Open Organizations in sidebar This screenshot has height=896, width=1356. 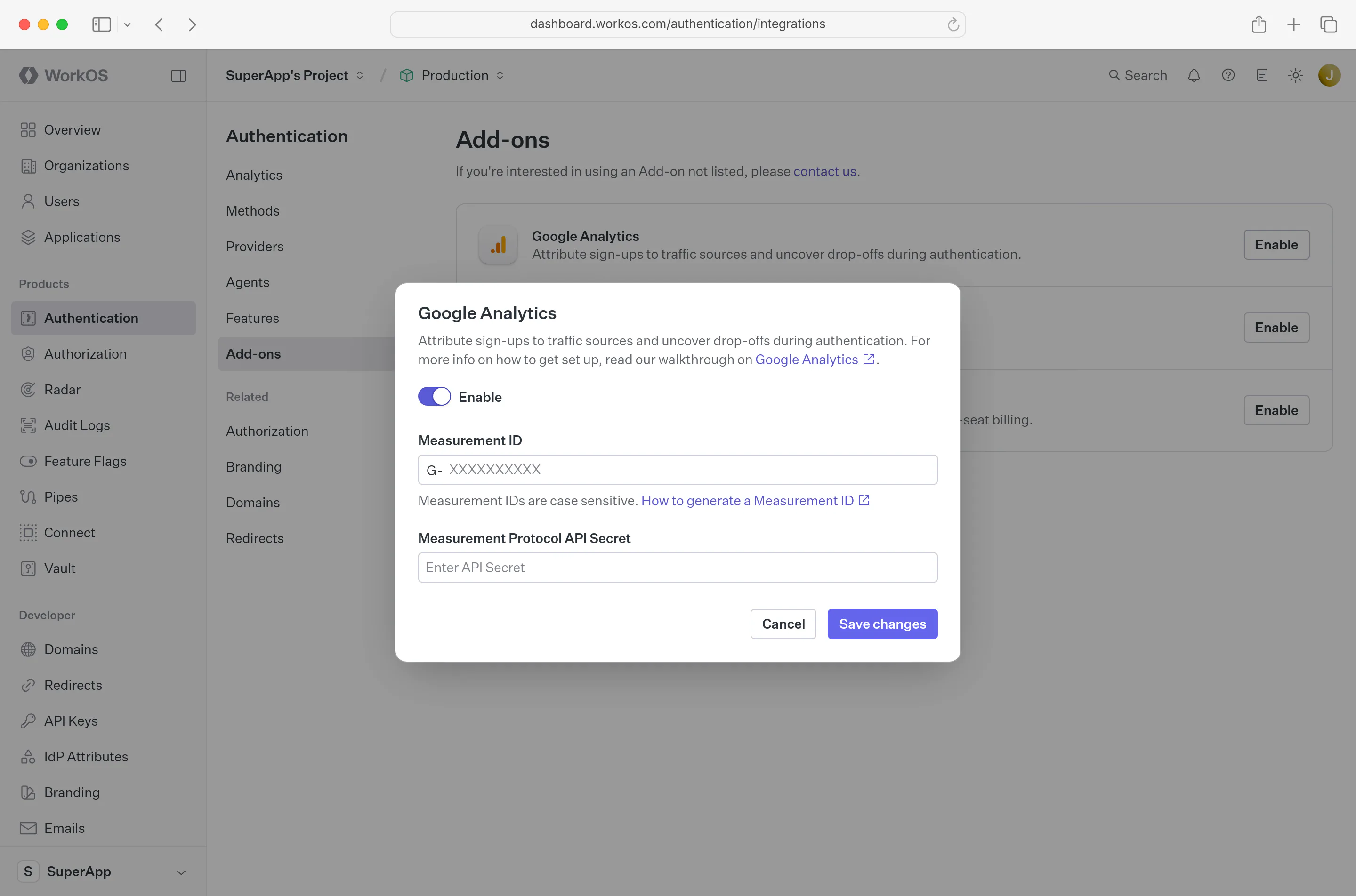[104, 166]
